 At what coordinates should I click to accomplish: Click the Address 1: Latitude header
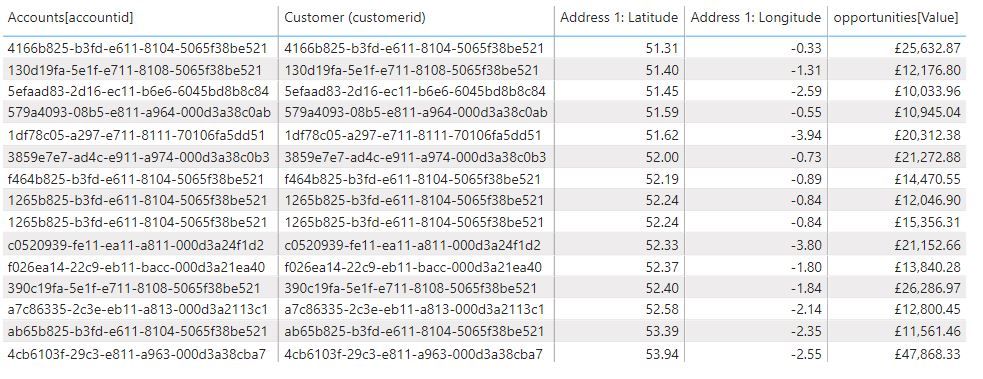click(619, 18)
